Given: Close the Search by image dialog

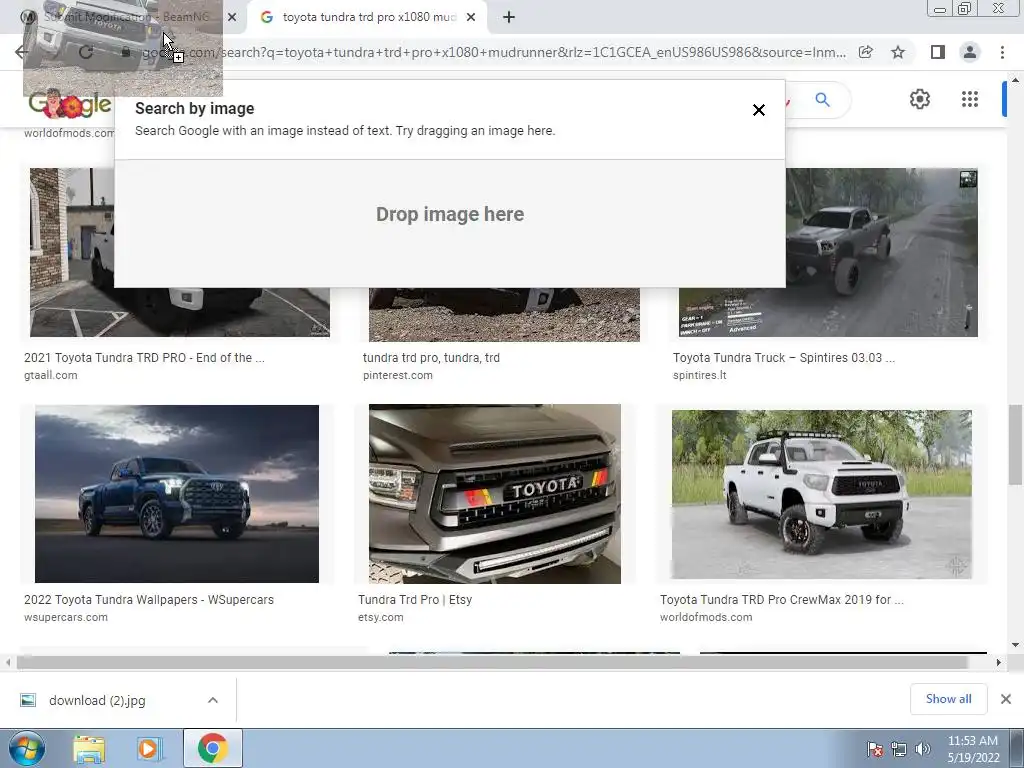Looking at the screenshot, I should 758,110.
